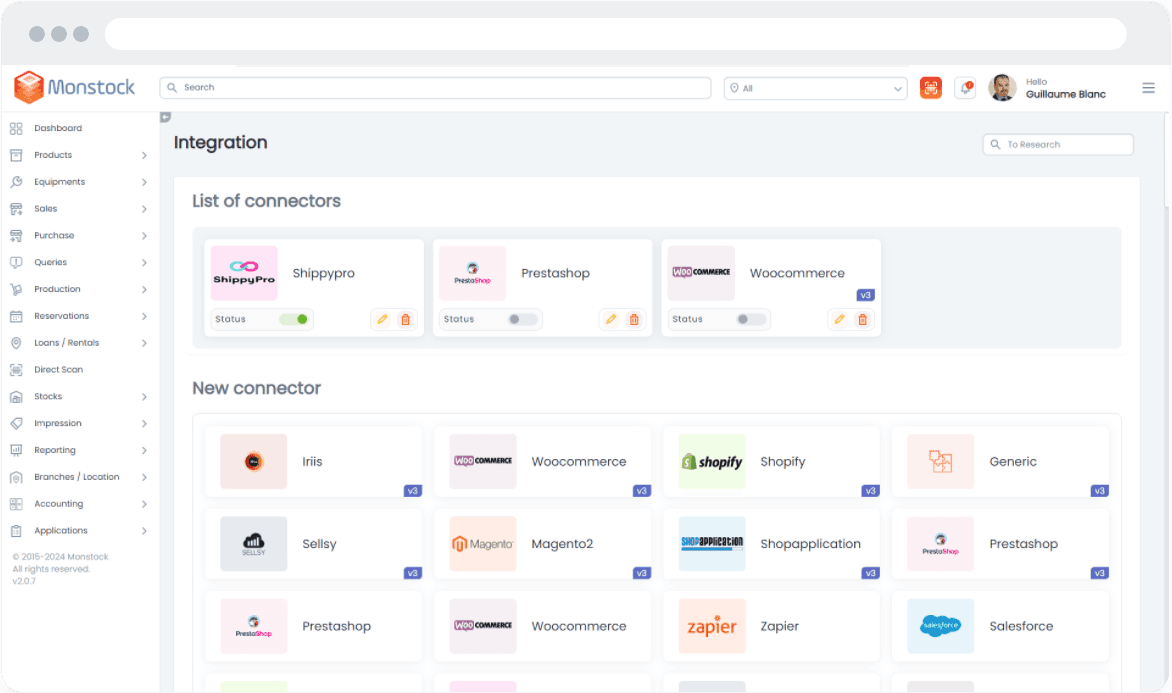Disable the Shippypro status toggle
The height and width of the screenshot is (693, 1172).
click(294, 319)
